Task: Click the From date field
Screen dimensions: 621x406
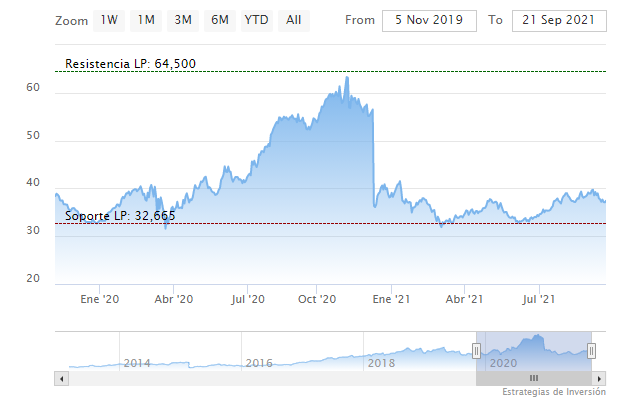Action: (430, 20)
